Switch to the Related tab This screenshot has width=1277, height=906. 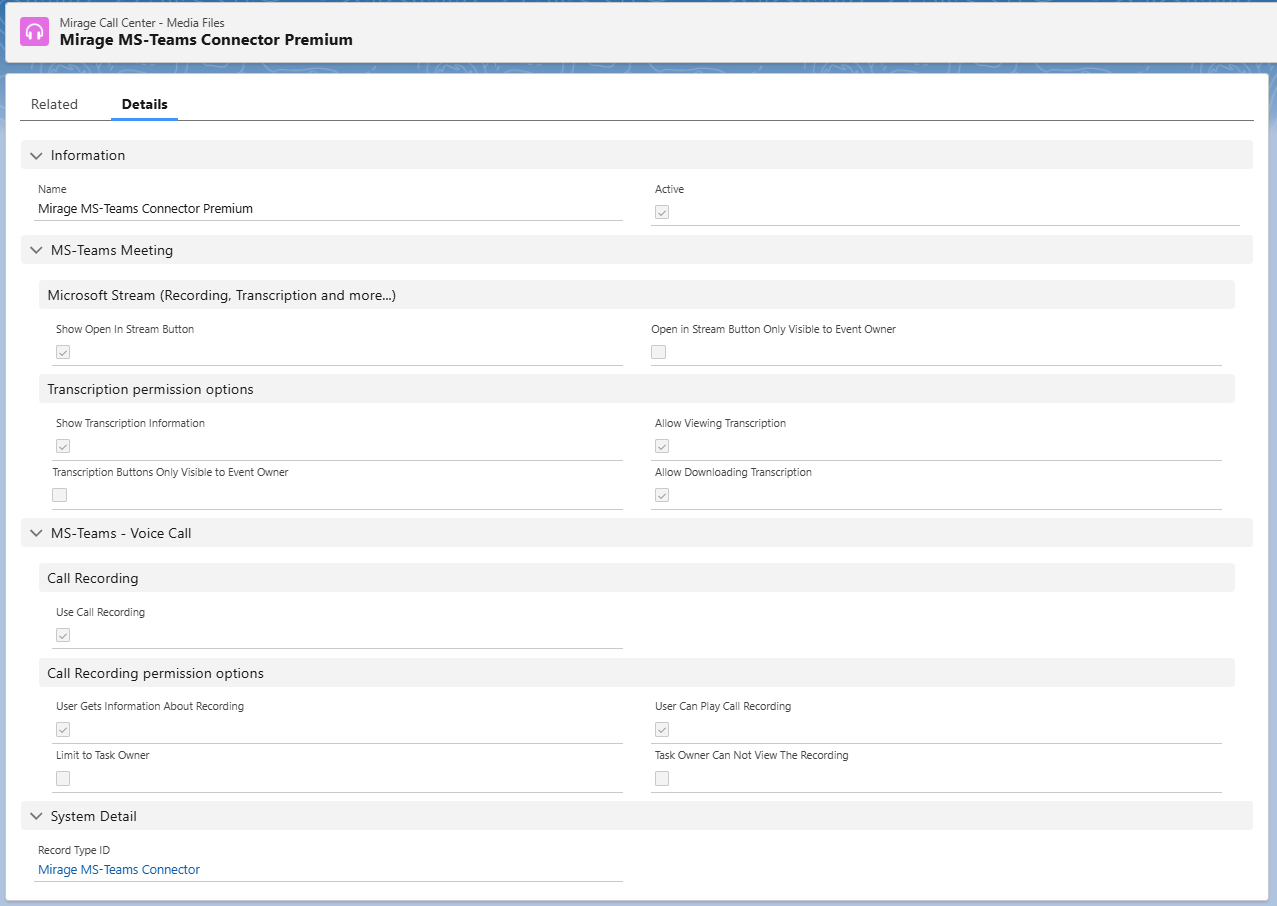pos(54,104)
